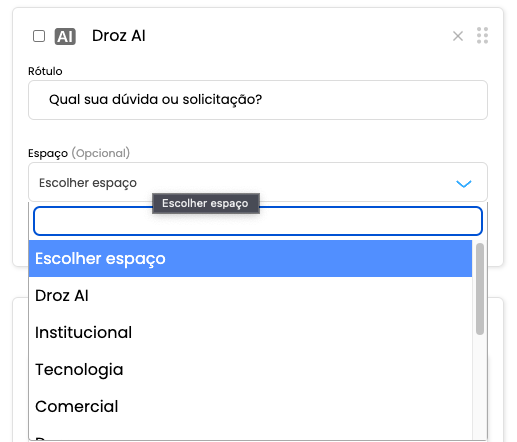Click the dropdown list scrollbar thumb

480,289
